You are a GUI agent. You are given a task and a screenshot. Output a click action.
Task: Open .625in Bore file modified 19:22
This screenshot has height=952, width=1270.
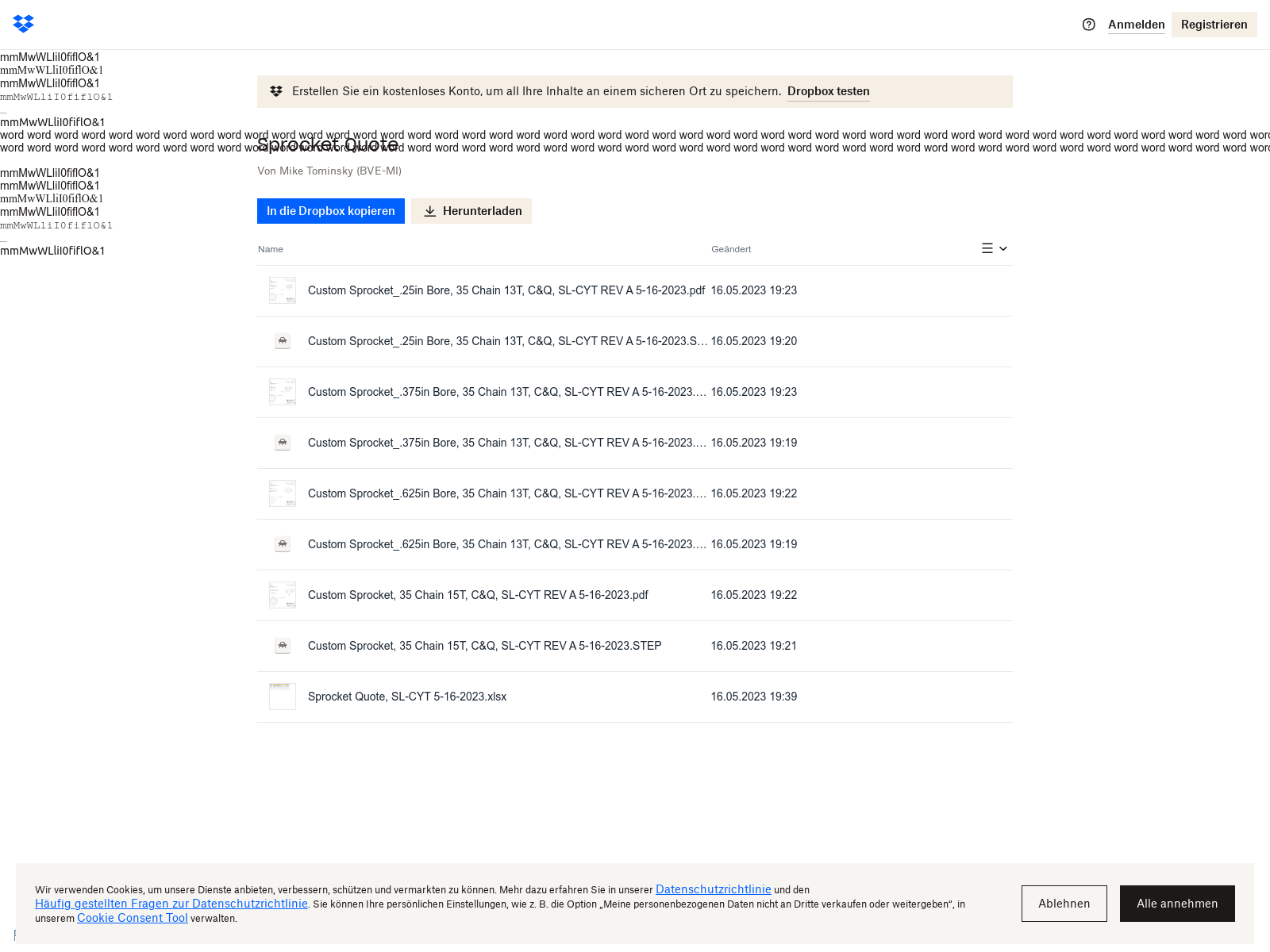coord(507,493)
